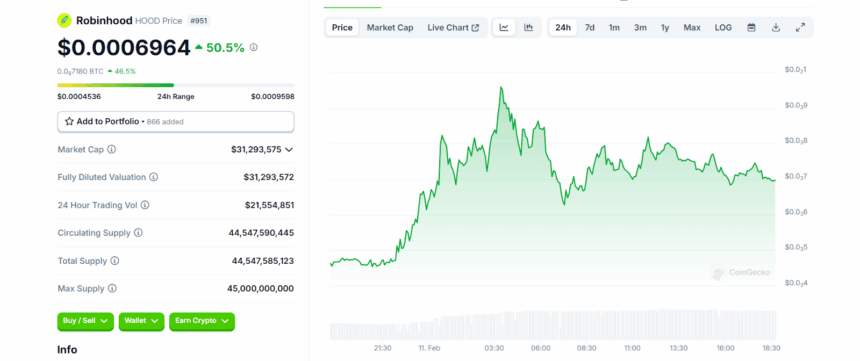Select the 3m time range
Viewport: 860px width, 361px height.
coord(640,27)
